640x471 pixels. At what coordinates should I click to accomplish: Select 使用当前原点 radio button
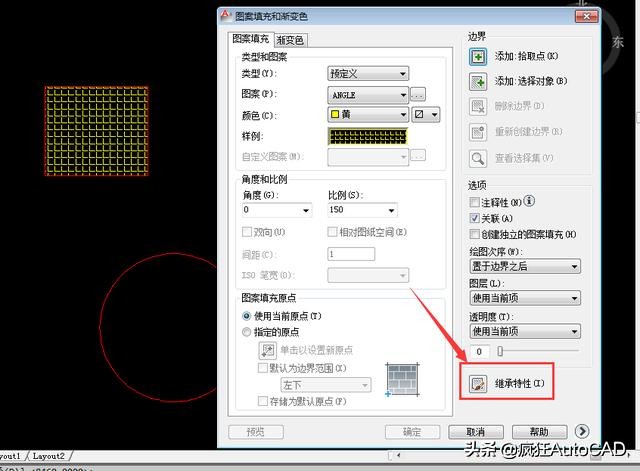pos(246,316)
